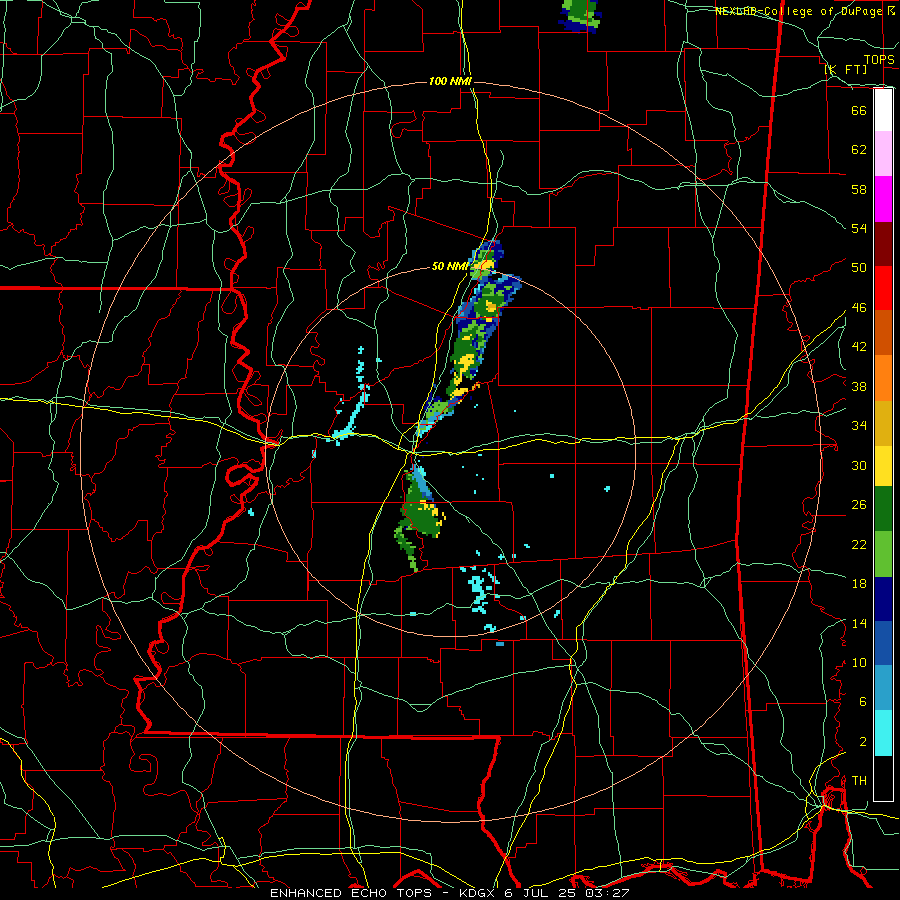
Task: Click the legend value 54
Action: point(859,228)
